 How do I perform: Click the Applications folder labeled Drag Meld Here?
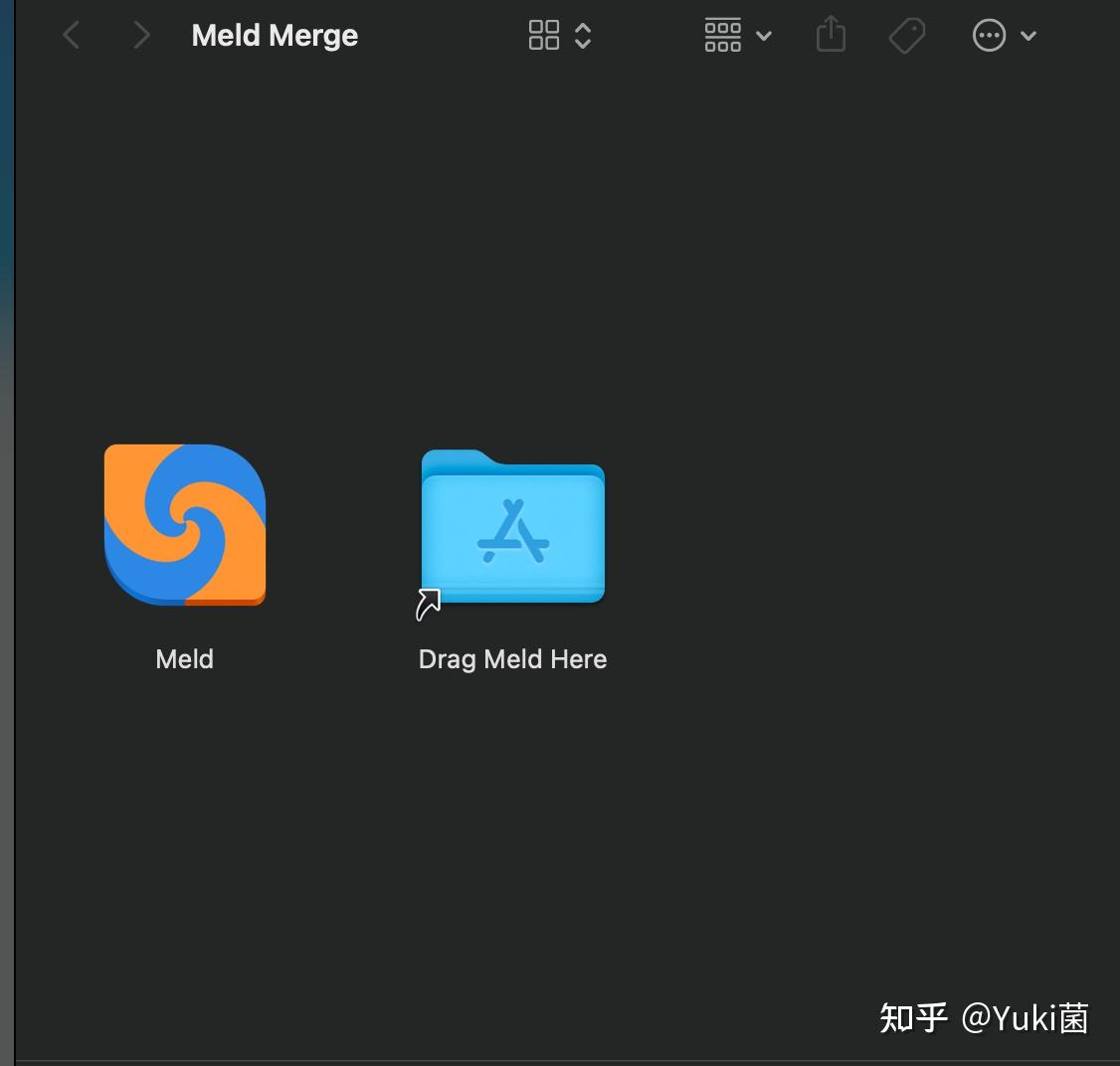click(511, 527)
